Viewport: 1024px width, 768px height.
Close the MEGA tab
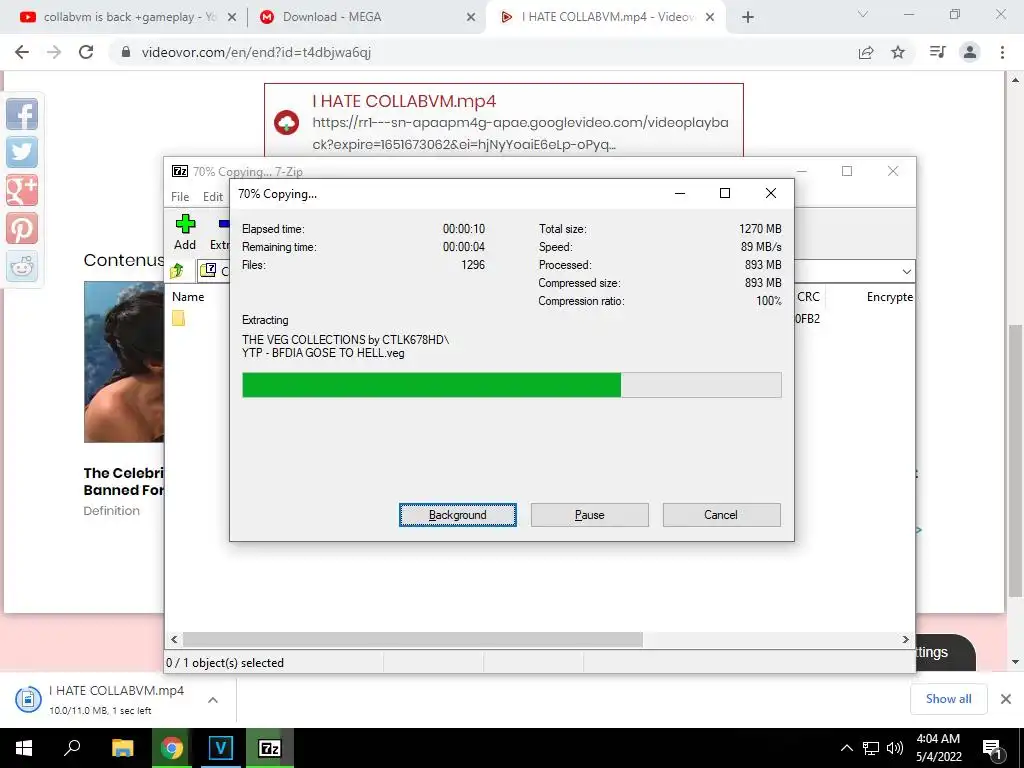(471, 18)
